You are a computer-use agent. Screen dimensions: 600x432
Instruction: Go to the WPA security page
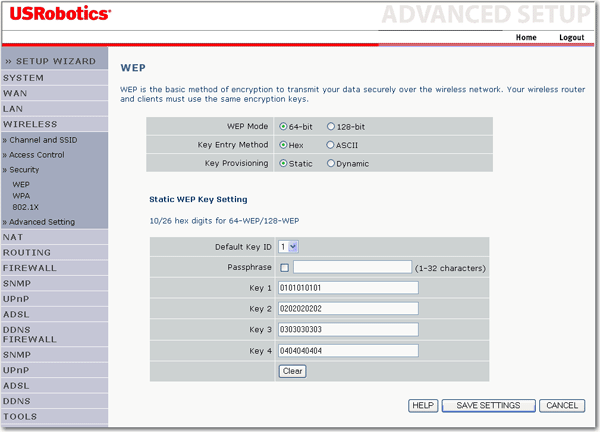(21, 197)
